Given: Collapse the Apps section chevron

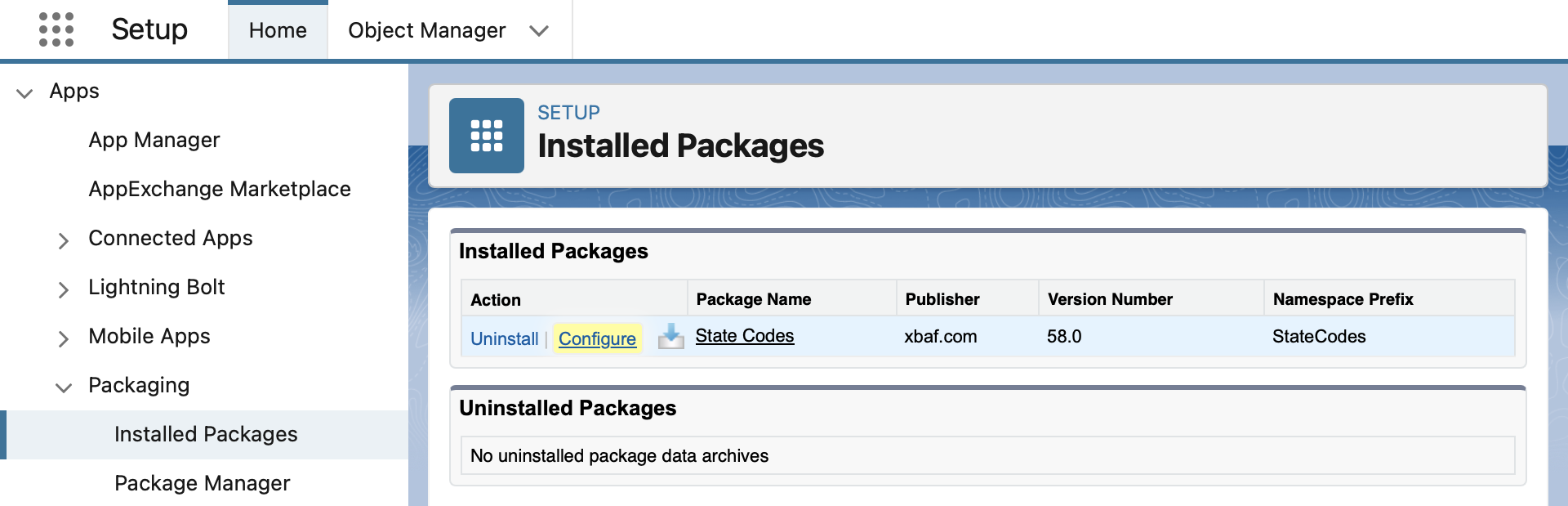Looking at the screenshot, I should [24, 93].
